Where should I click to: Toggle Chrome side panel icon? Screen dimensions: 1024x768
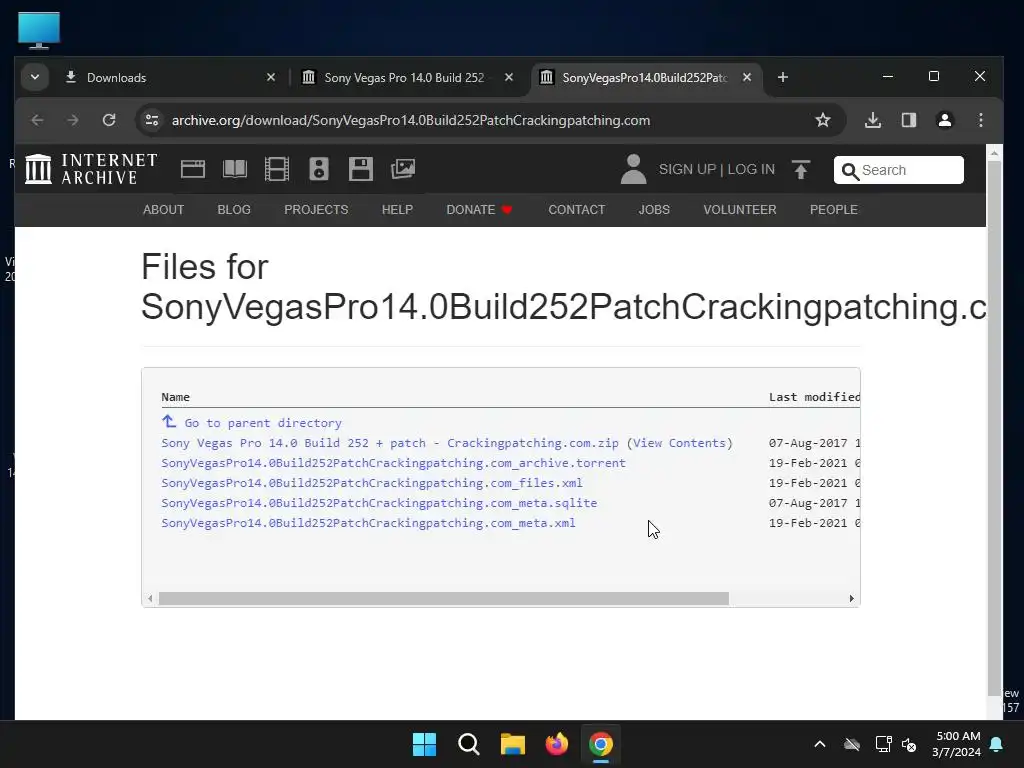[x=908, y=120]
